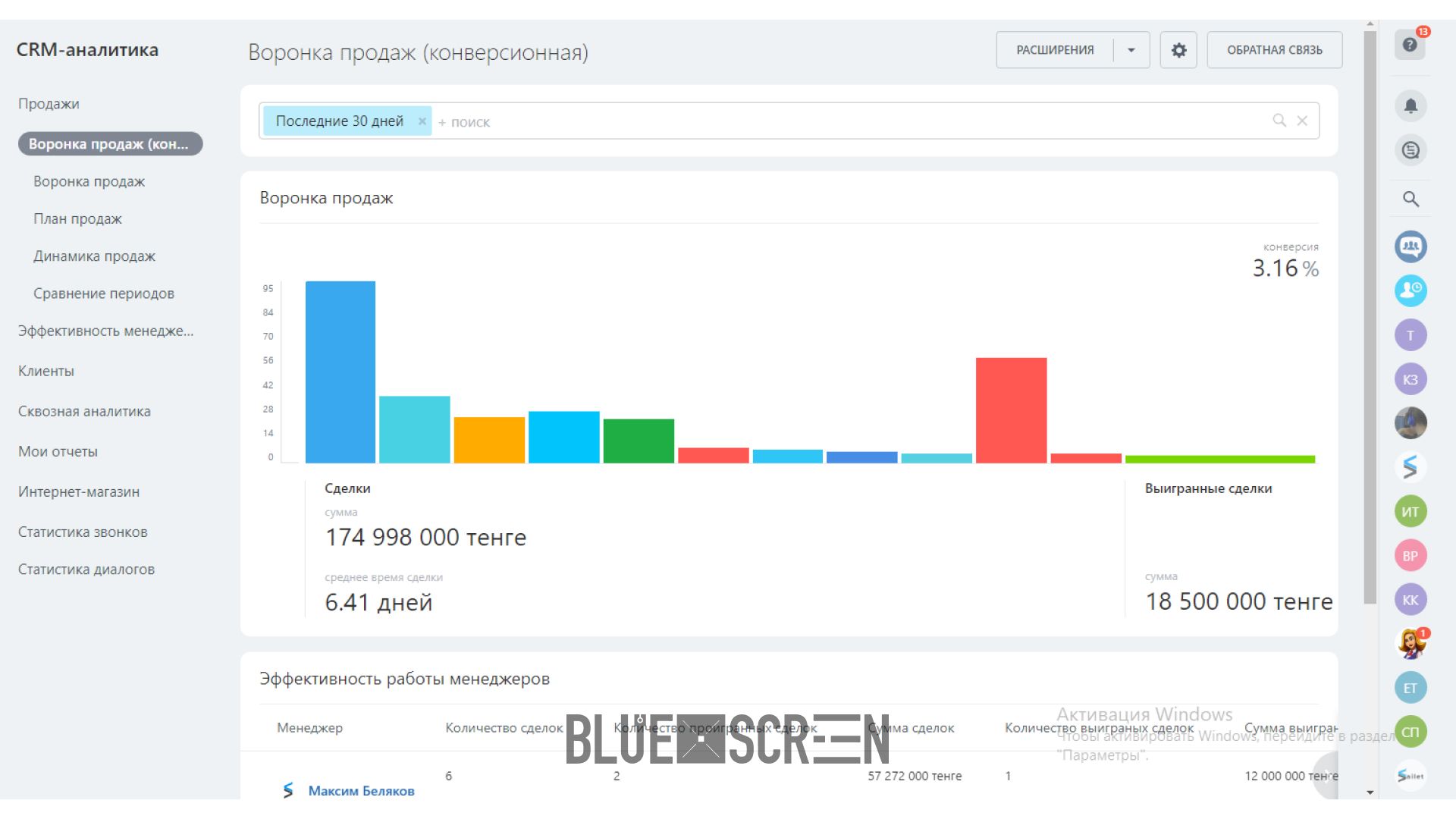Screen dimensions: 1456x819
Task: Open Эффективность менедже... menu section
Action: coord(105,331)
